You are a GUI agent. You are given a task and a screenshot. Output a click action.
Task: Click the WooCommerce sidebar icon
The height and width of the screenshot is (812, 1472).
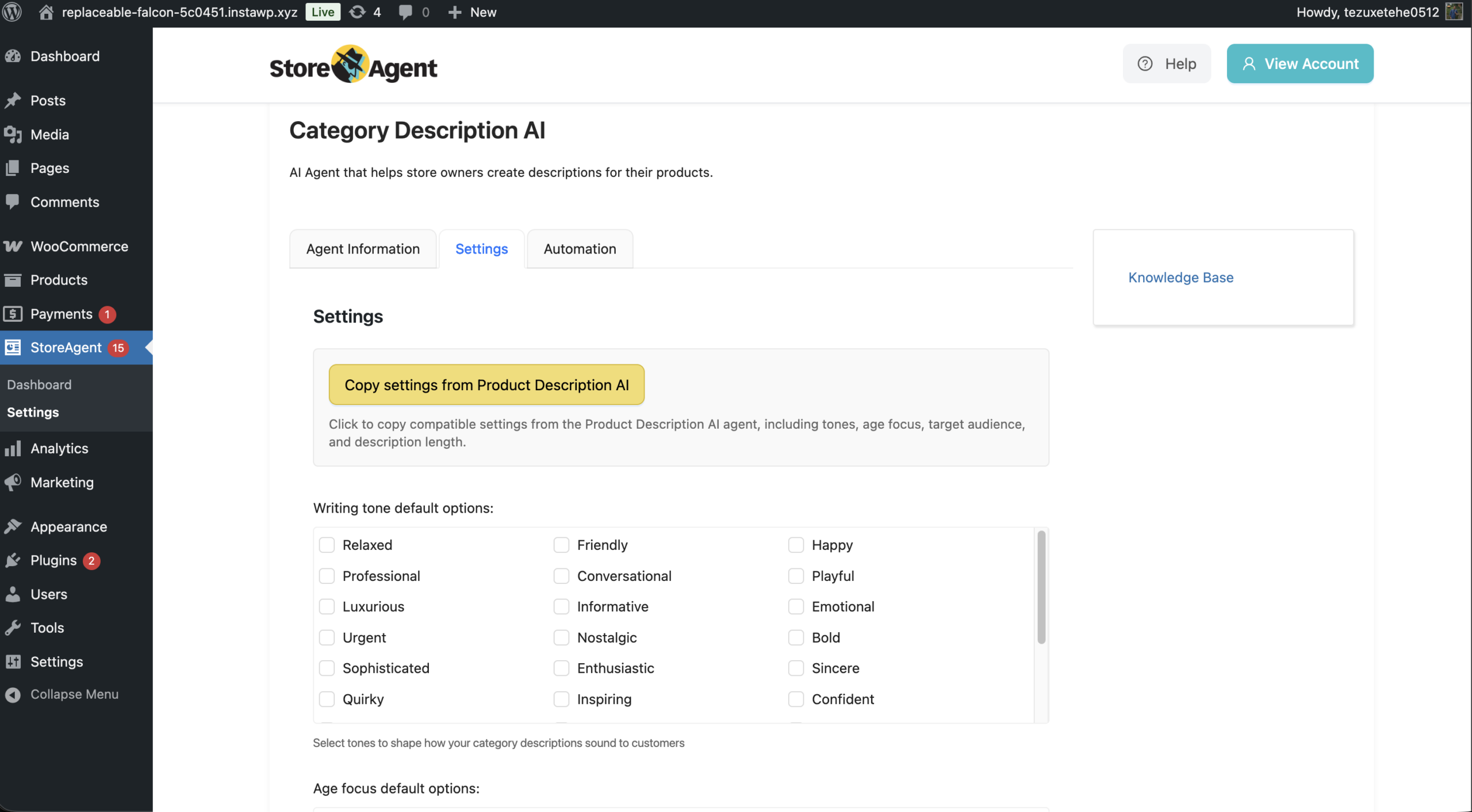(13, 247)
